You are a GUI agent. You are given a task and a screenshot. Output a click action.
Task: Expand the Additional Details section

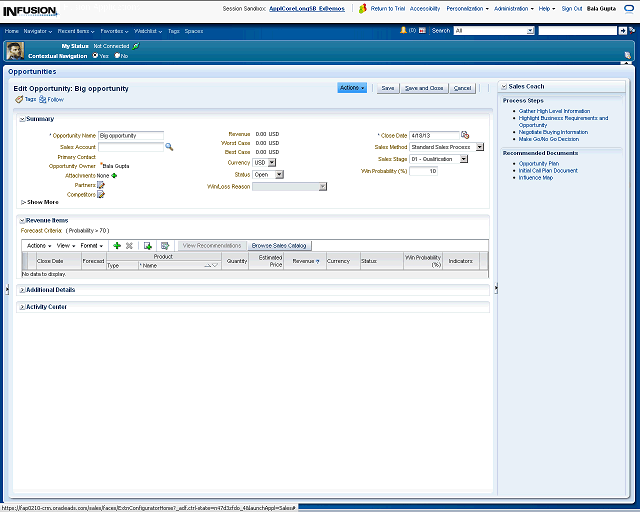pyautogui.click(x=22, y=290)
